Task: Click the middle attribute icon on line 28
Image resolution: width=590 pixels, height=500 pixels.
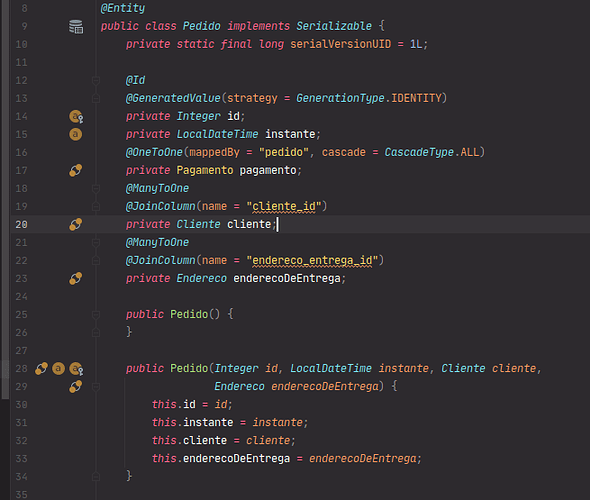Action: click(58, 368)
